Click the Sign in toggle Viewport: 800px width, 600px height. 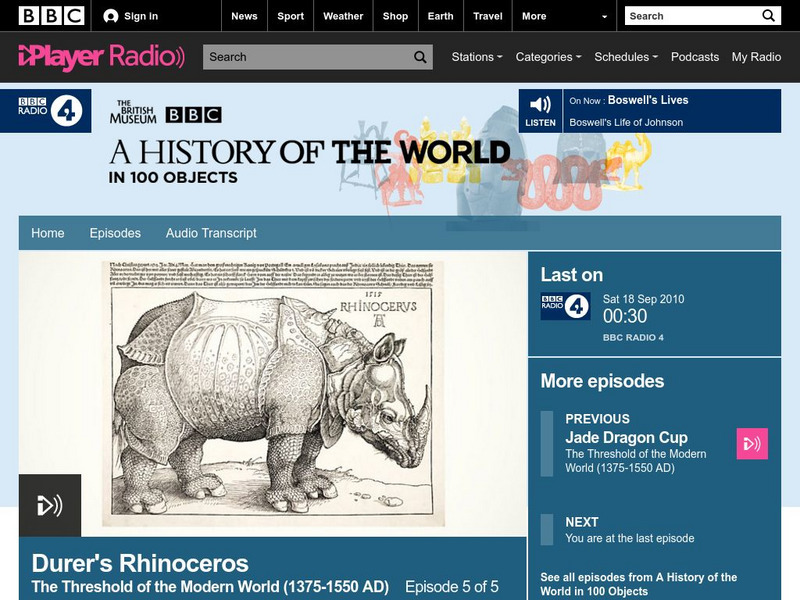point(131,15)
